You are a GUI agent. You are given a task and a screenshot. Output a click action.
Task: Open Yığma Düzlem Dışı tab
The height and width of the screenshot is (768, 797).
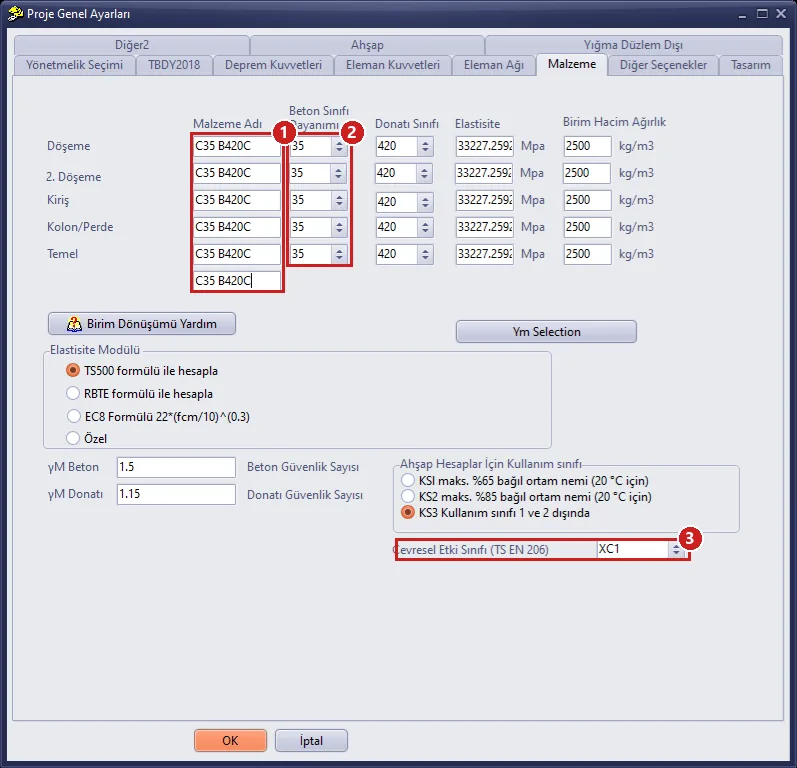pyautogui.click(x=633, y=45)
